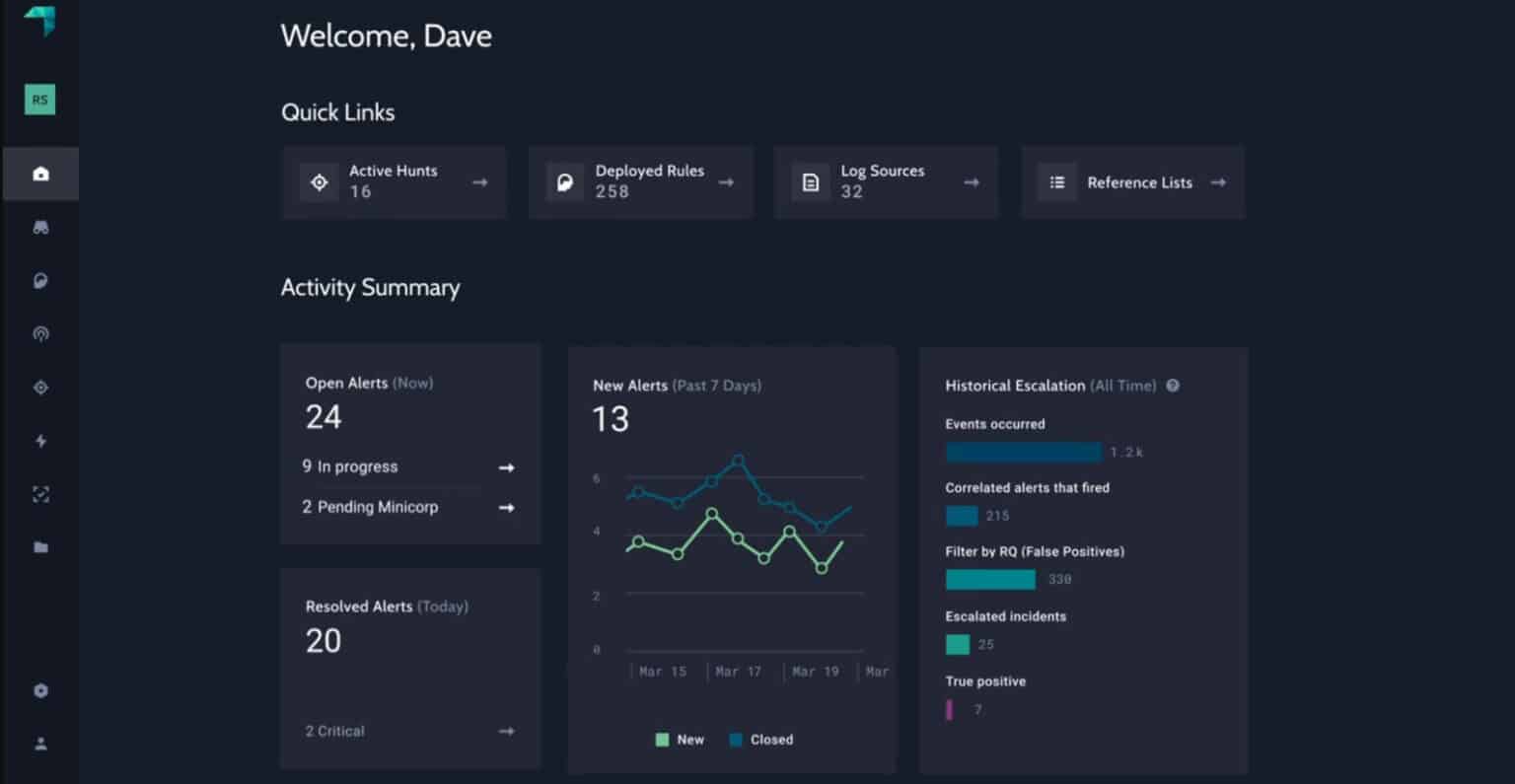Open the Settings gear icon
This screenshot has width=1515, height=784.
click(40, 690)
